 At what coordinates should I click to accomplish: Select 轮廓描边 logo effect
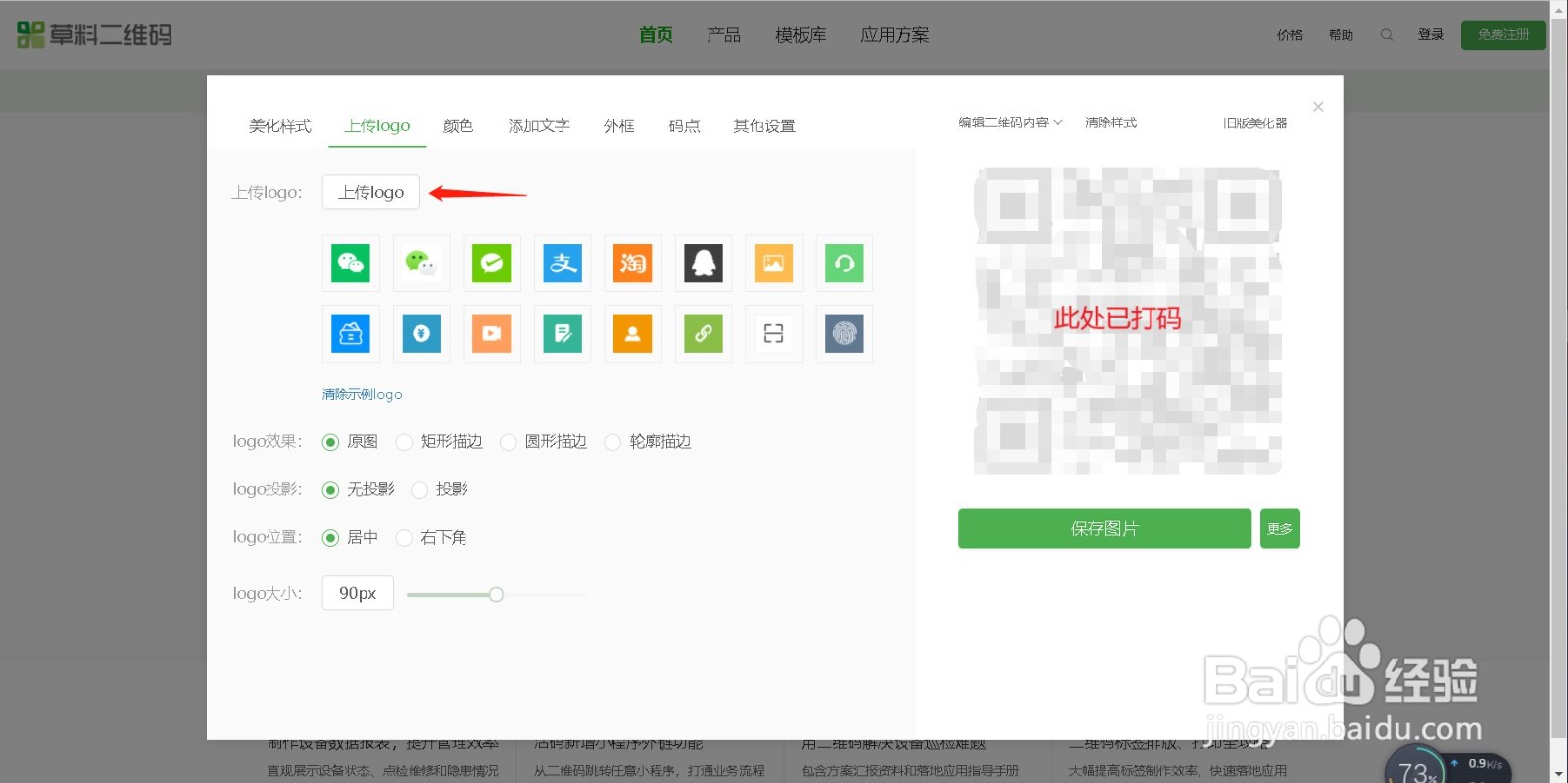click(612, 442)
